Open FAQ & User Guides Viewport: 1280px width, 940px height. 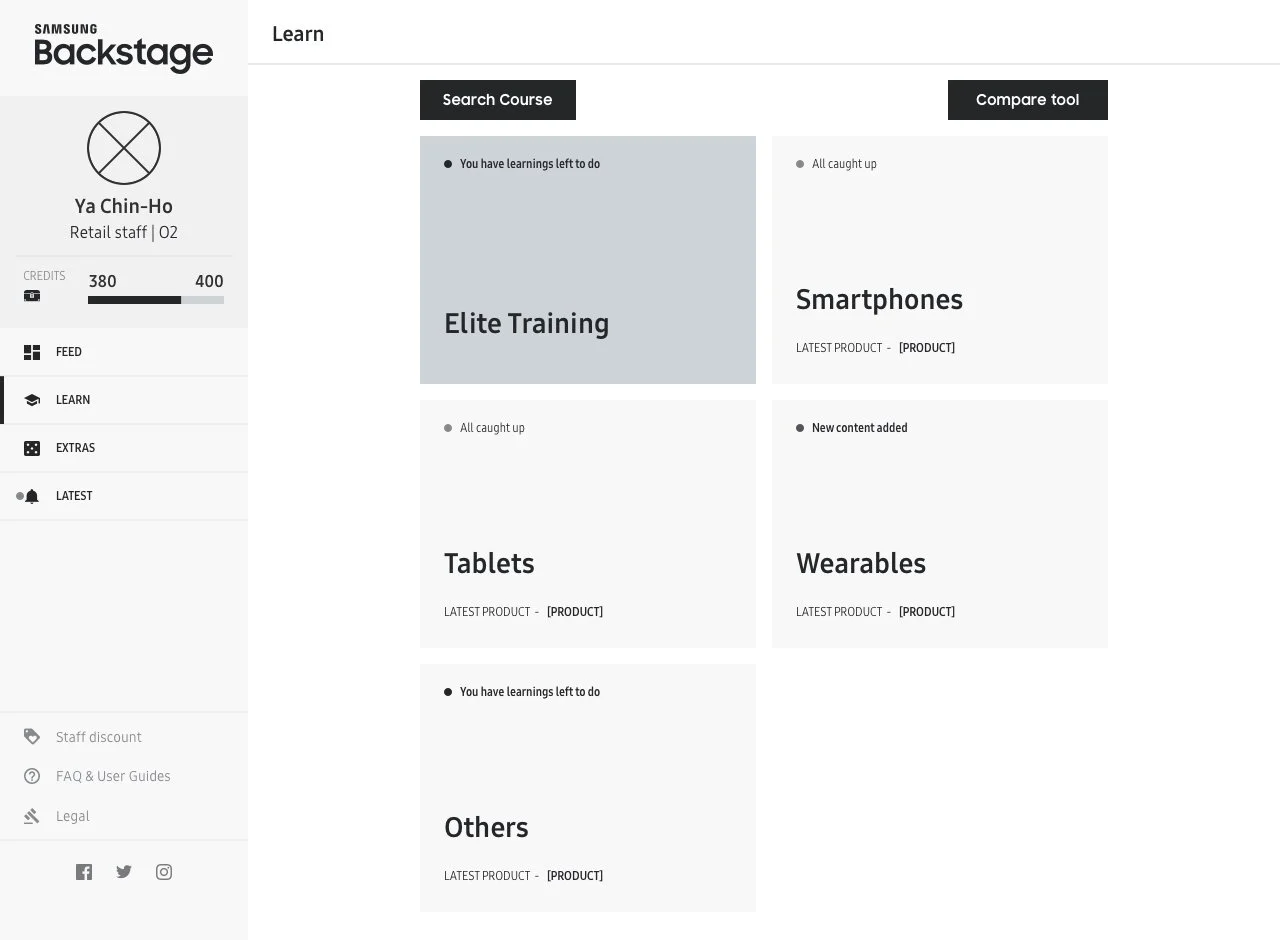(x=113, y=776)
